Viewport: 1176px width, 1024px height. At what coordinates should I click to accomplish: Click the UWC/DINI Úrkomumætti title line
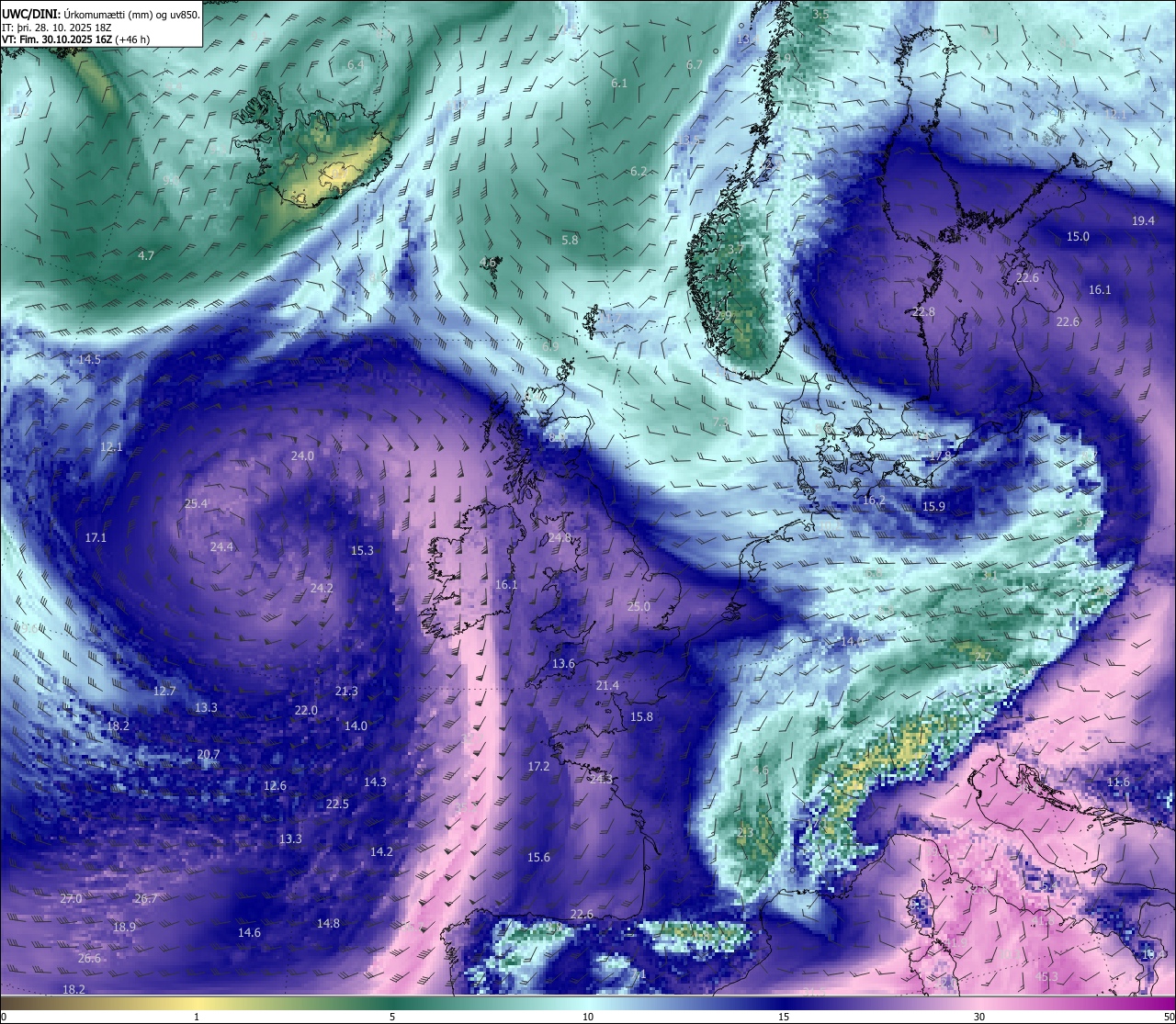click(101, 15)
